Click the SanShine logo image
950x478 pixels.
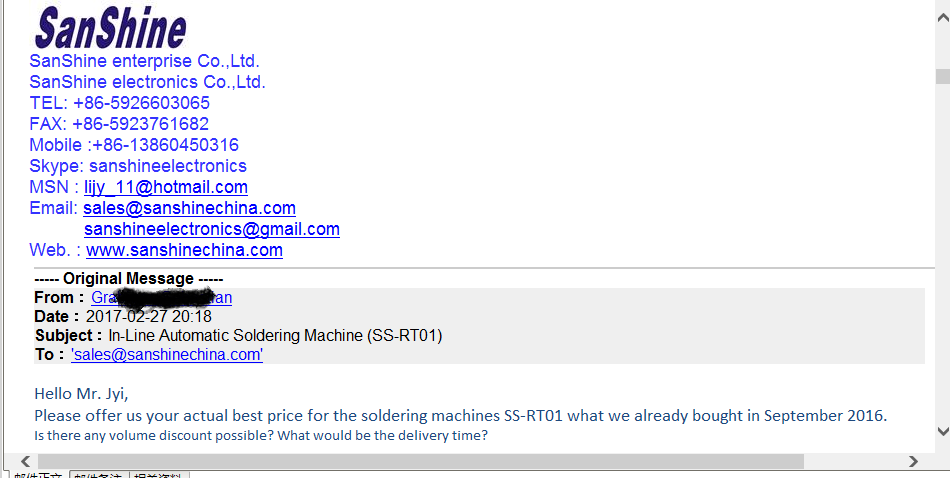click(x=110, y=26)
